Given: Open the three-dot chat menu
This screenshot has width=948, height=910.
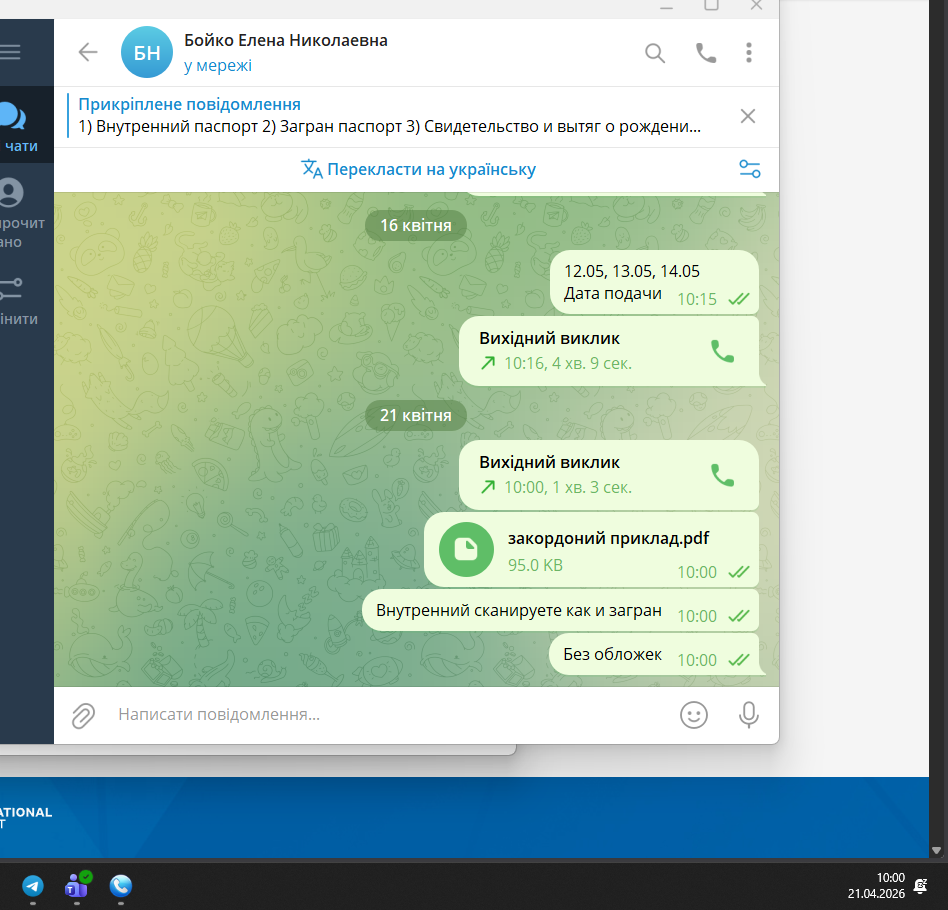Looking at the screenshot, I should 749,53.
